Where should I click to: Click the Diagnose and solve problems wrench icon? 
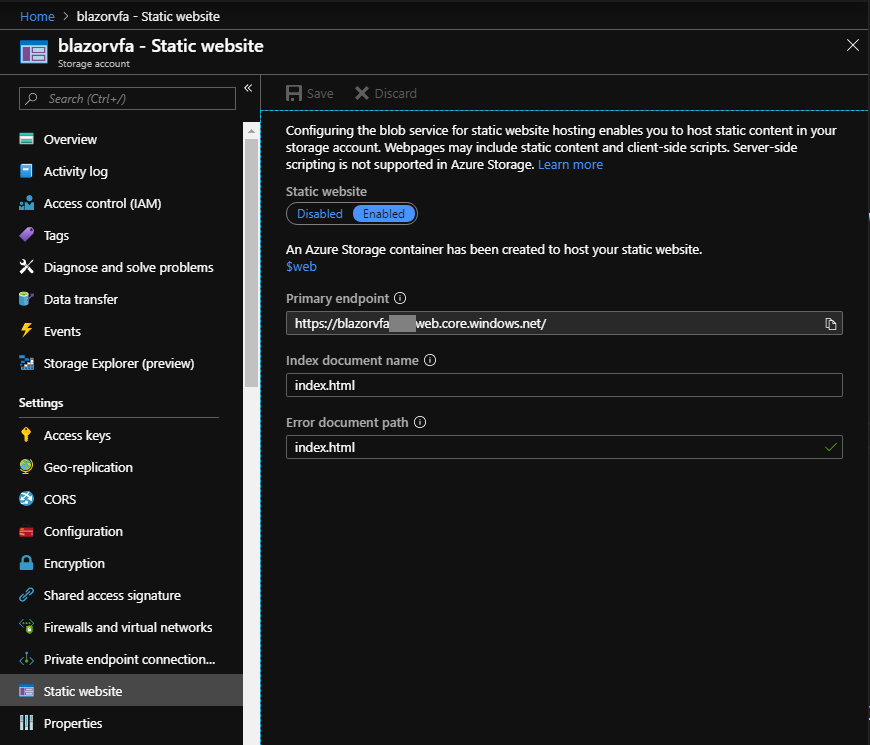coord(26,267)
